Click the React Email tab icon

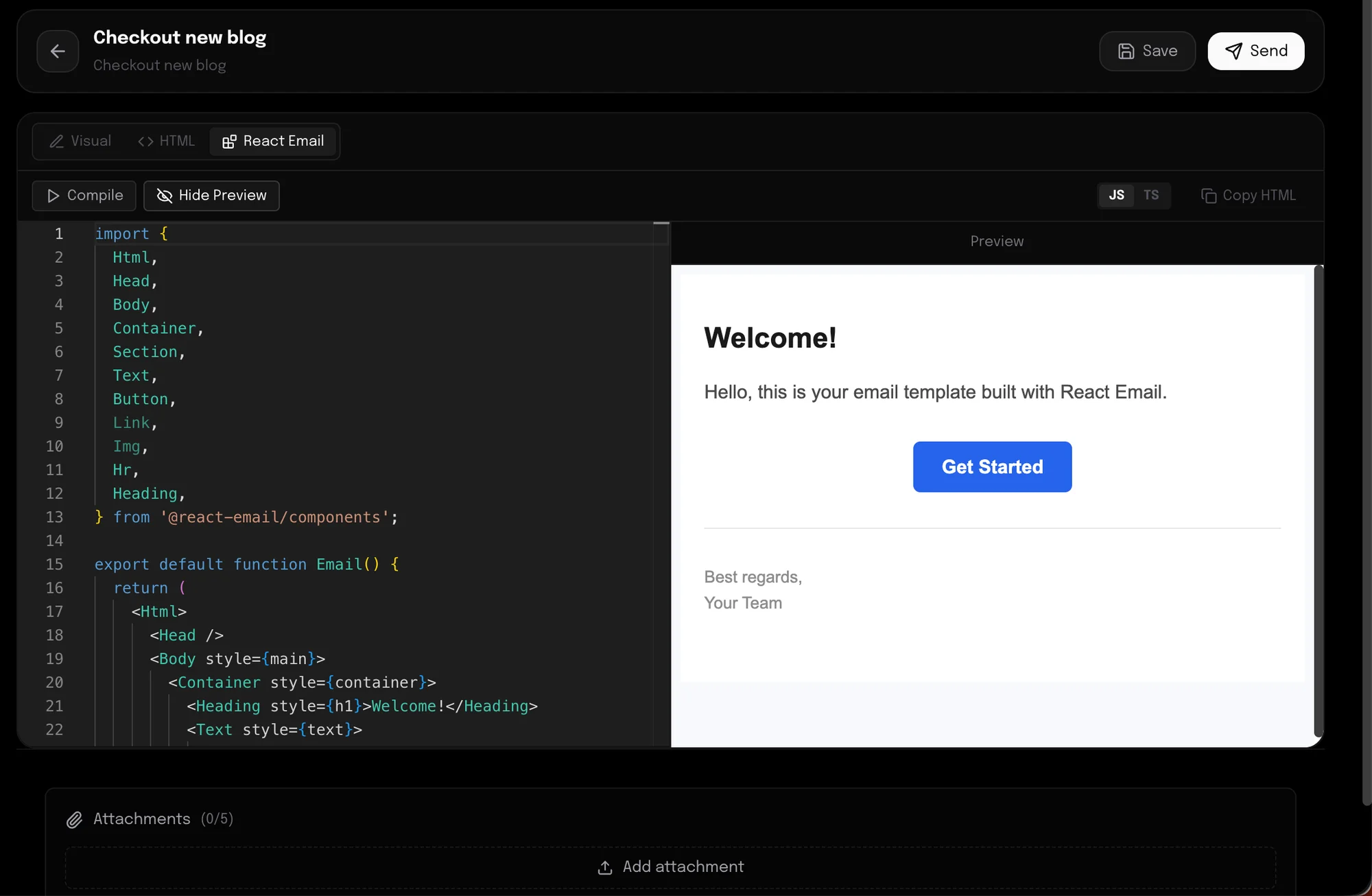click(229, 141)
